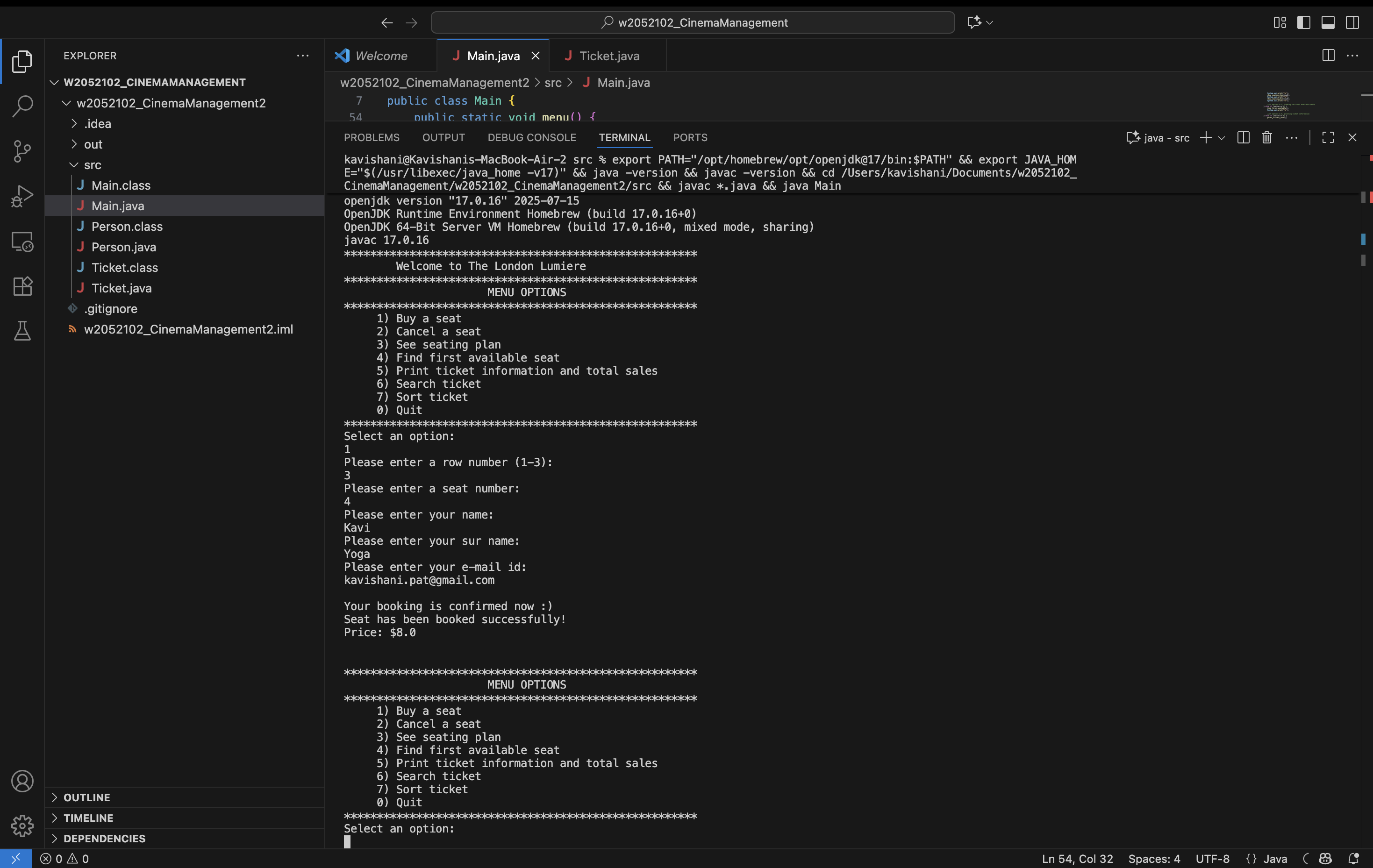
Task: Switch to the Ticket.java tab
Action: click(x=608, y=56)
